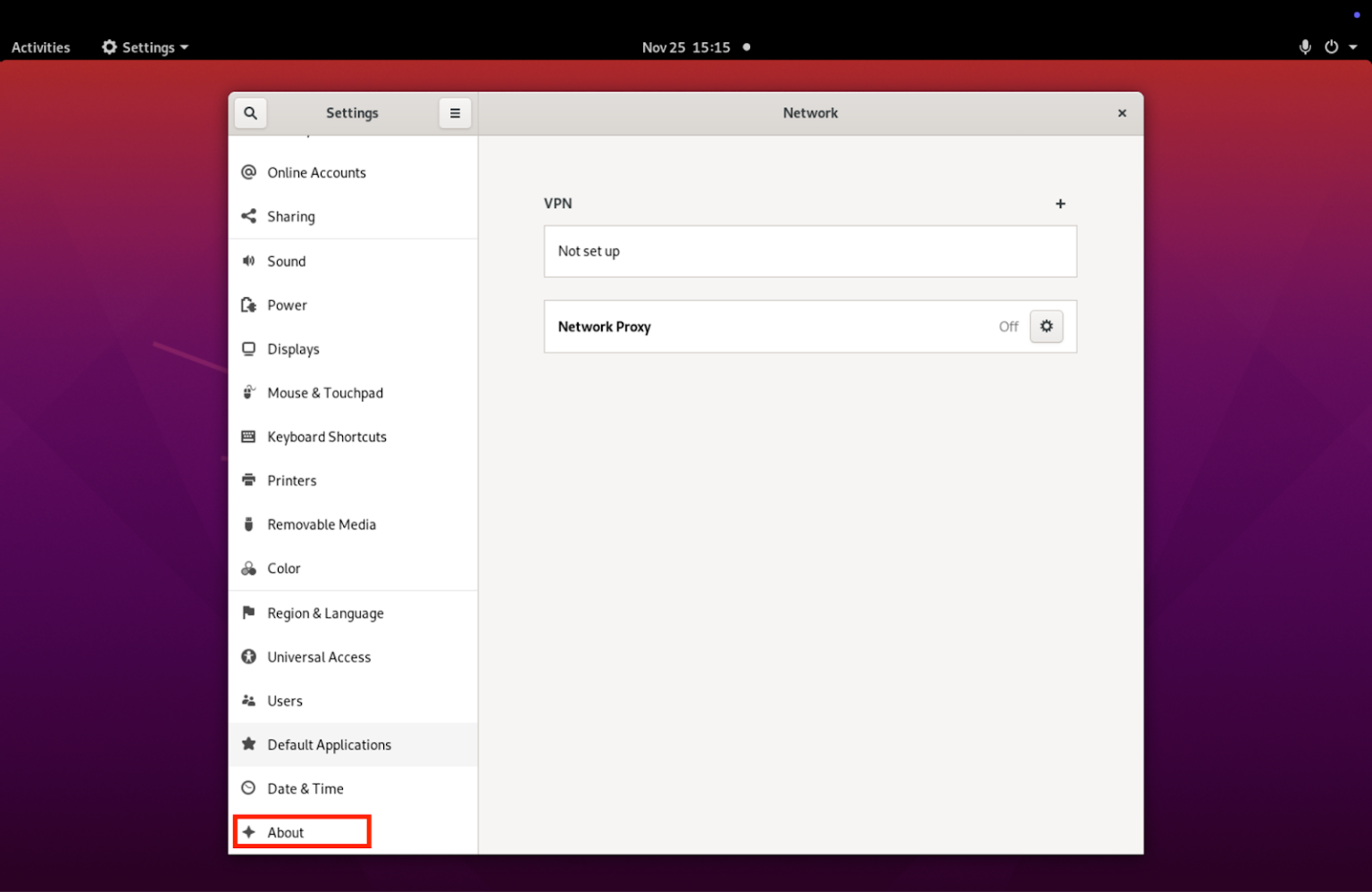The height and width of the screenshot is (892, 1372).
Task: Click the Printers sidebar icon
Action: (x=248, y=480)
